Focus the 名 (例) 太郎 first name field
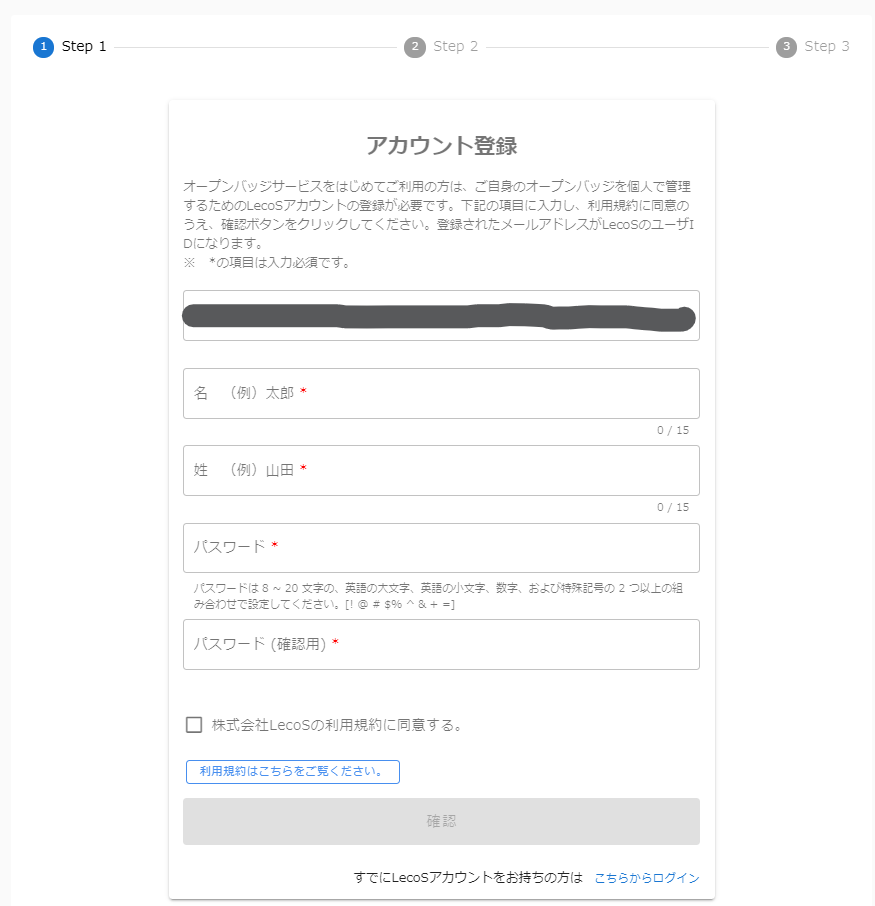This screenshot has height=906, width=875. 441,393
